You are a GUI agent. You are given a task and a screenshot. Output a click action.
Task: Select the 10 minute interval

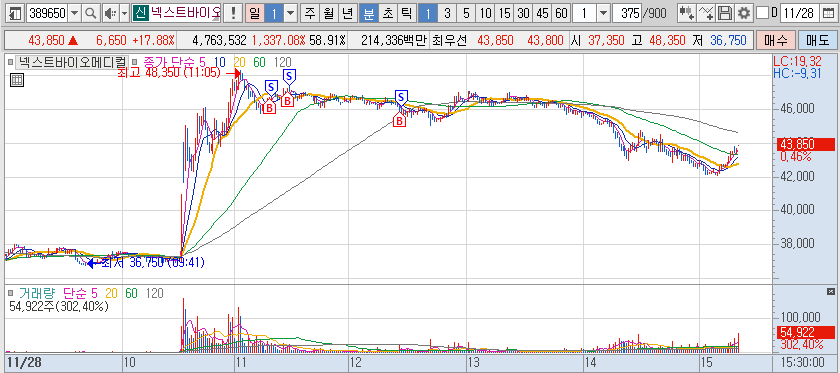(x=485, y=13)
